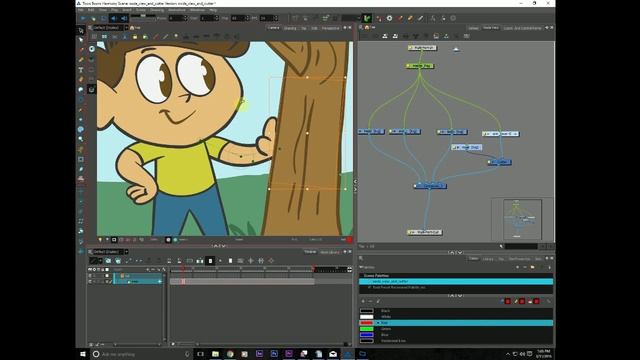Select the Multi-Port-In node at top
This screenshot has width=640, height=360.
click(x=422, y=48)
